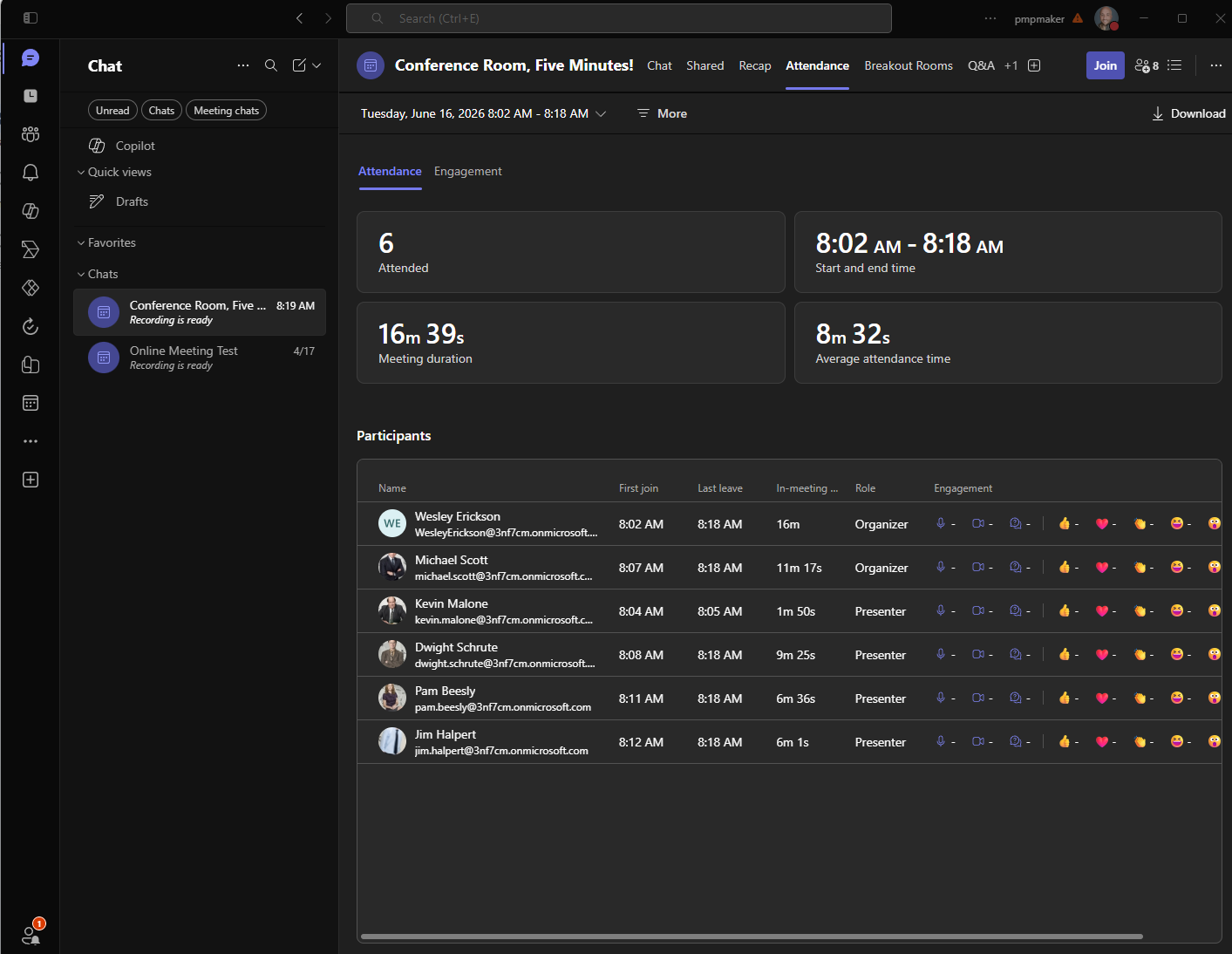Screen dimensions: 1232x954
Task: Join the meeting
Action: click(x=1106, y=65)
